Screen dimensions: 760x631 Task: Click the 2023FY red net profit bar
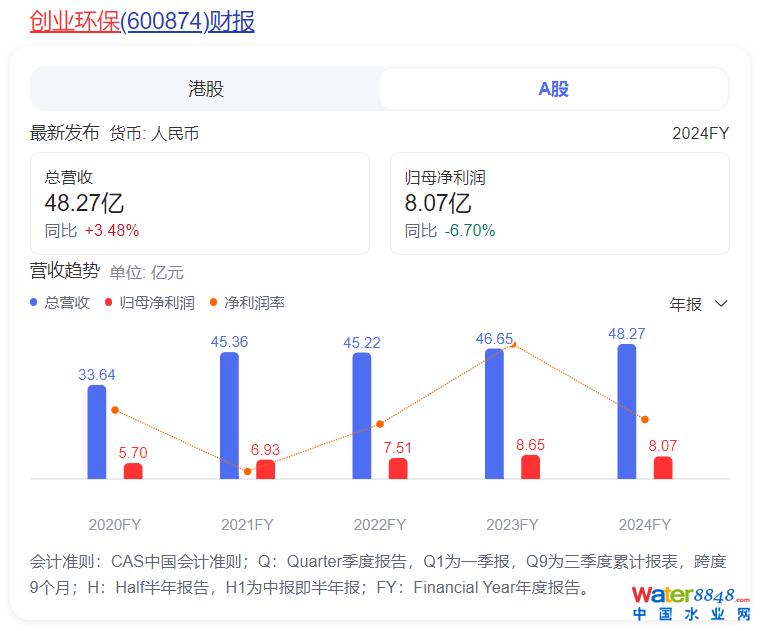[530, 467]
